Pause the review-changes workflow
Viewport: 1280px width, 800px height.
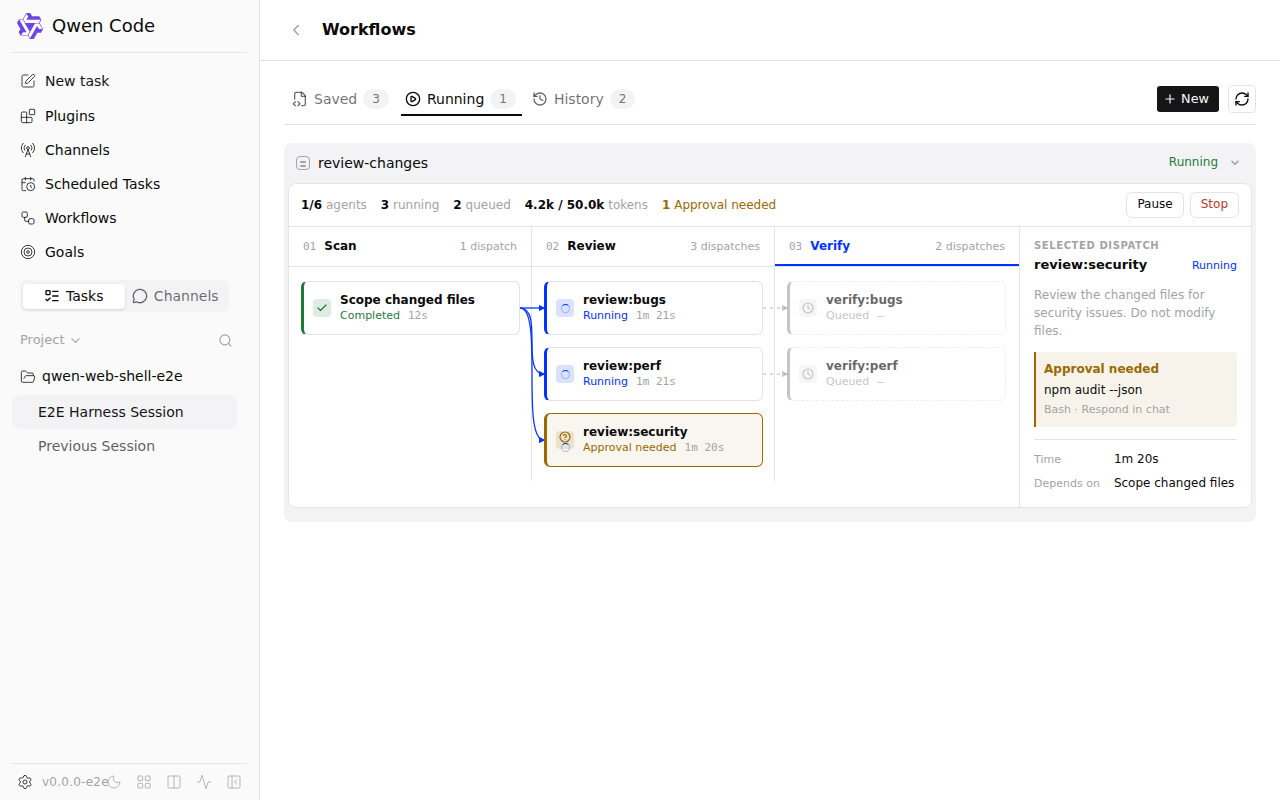1155,204
